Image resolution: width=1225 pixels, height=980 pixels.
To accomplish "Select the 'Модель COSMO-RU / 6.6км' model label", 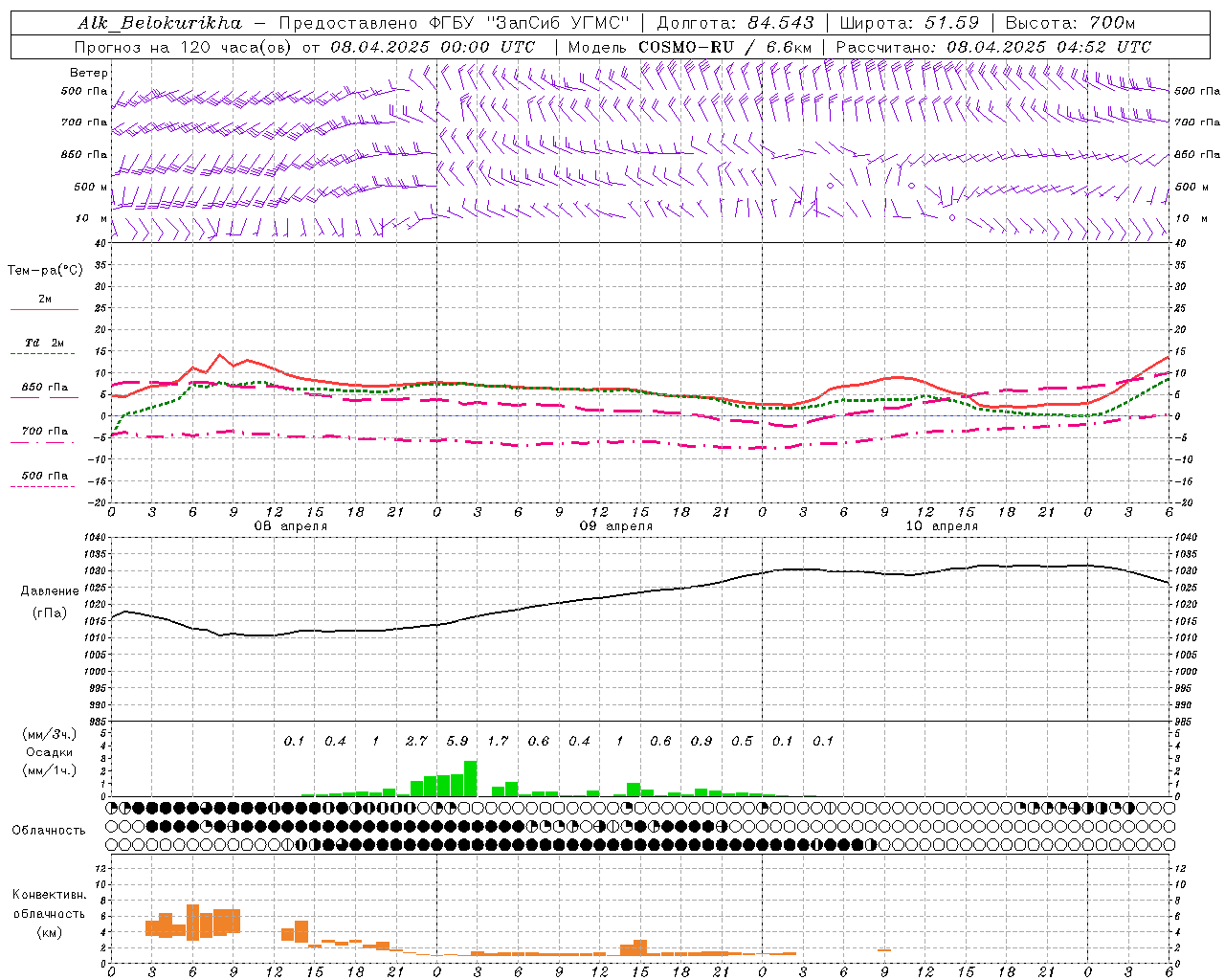I will (x=690, y=47).
